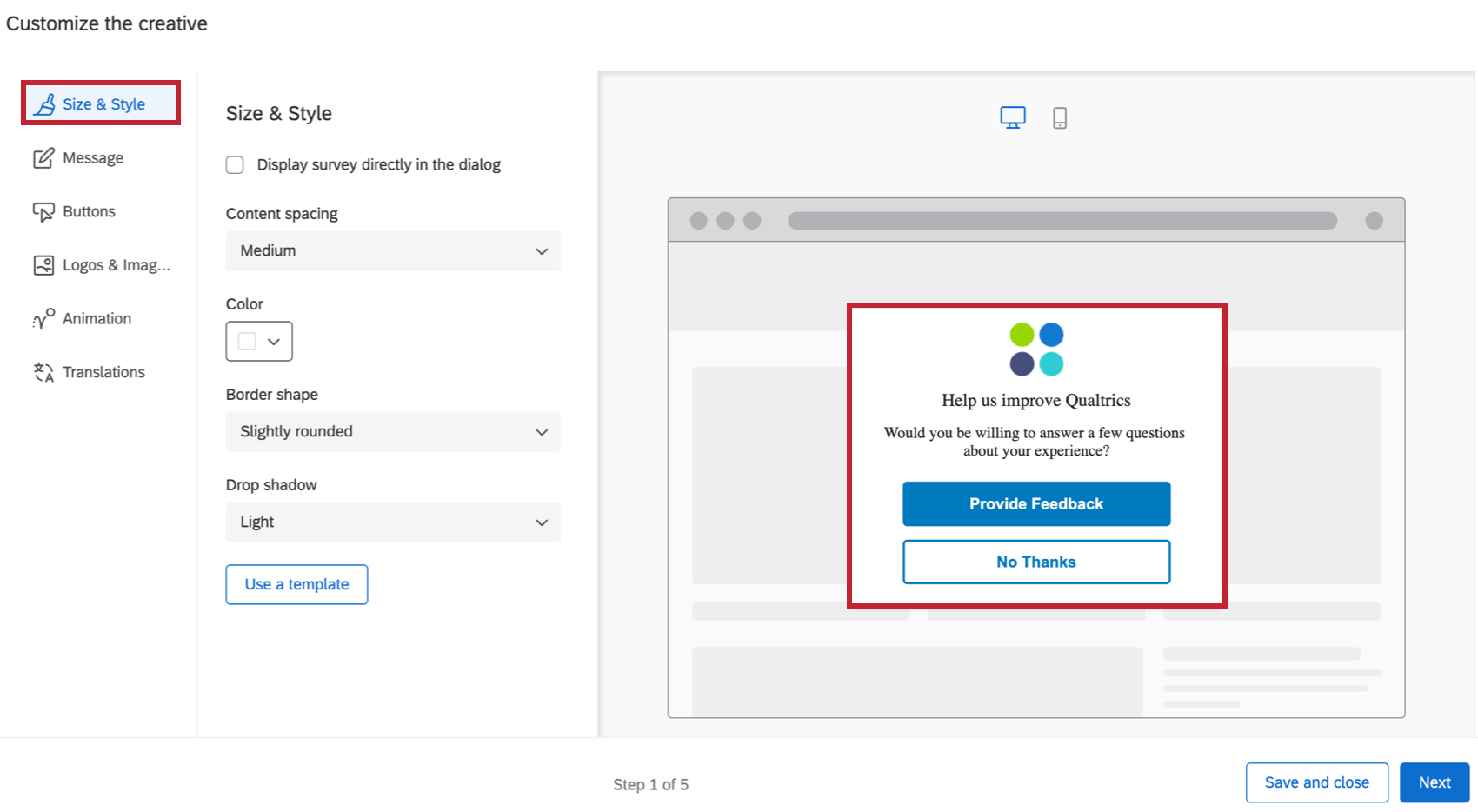Select the Size & Style brush icon
Image resolution: width=1478 pixels, height=812 pixels.
[45, 103]
